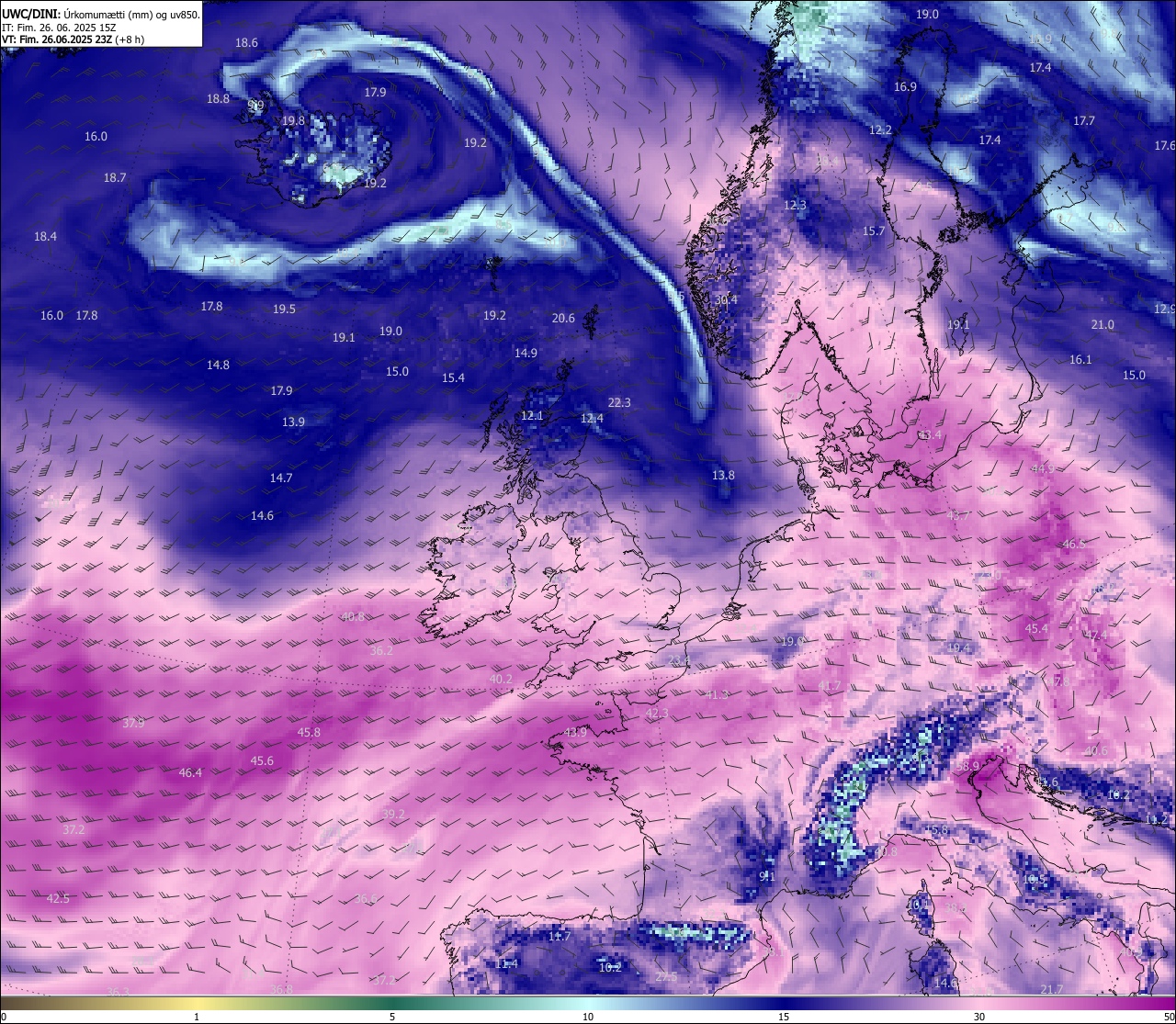Viewport: 1176px width, 1024px height.
Task: Click the 11.4 value over northwest Spain
Action: tap(506, 963)
